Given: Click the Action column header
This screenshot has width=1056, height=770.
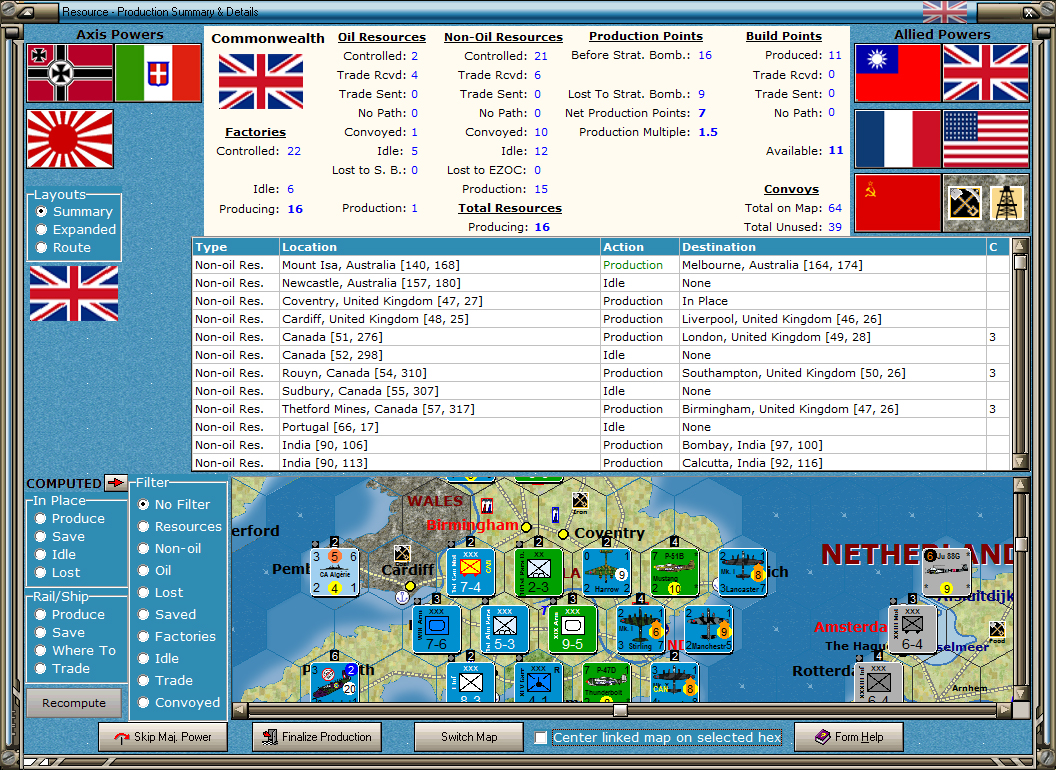Looking at the screenshot, I should click(639, 247).
